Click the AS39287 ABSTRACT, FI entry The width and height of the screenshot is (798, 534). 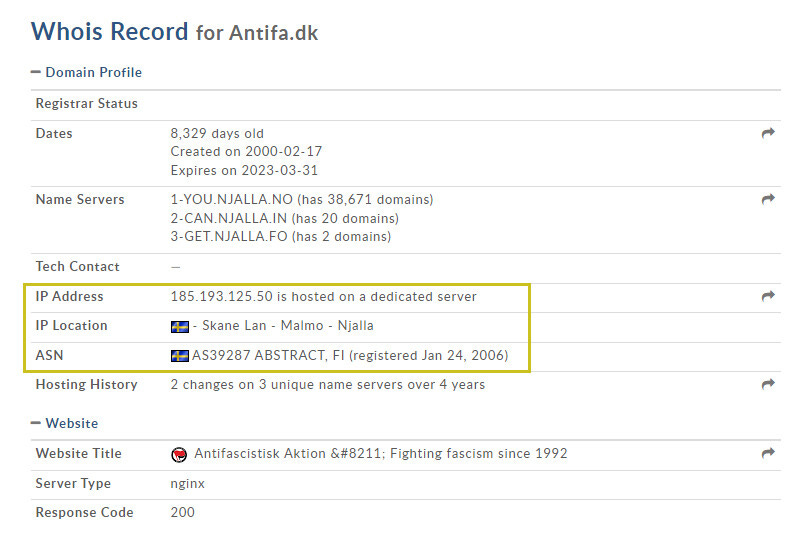[268, 355]
